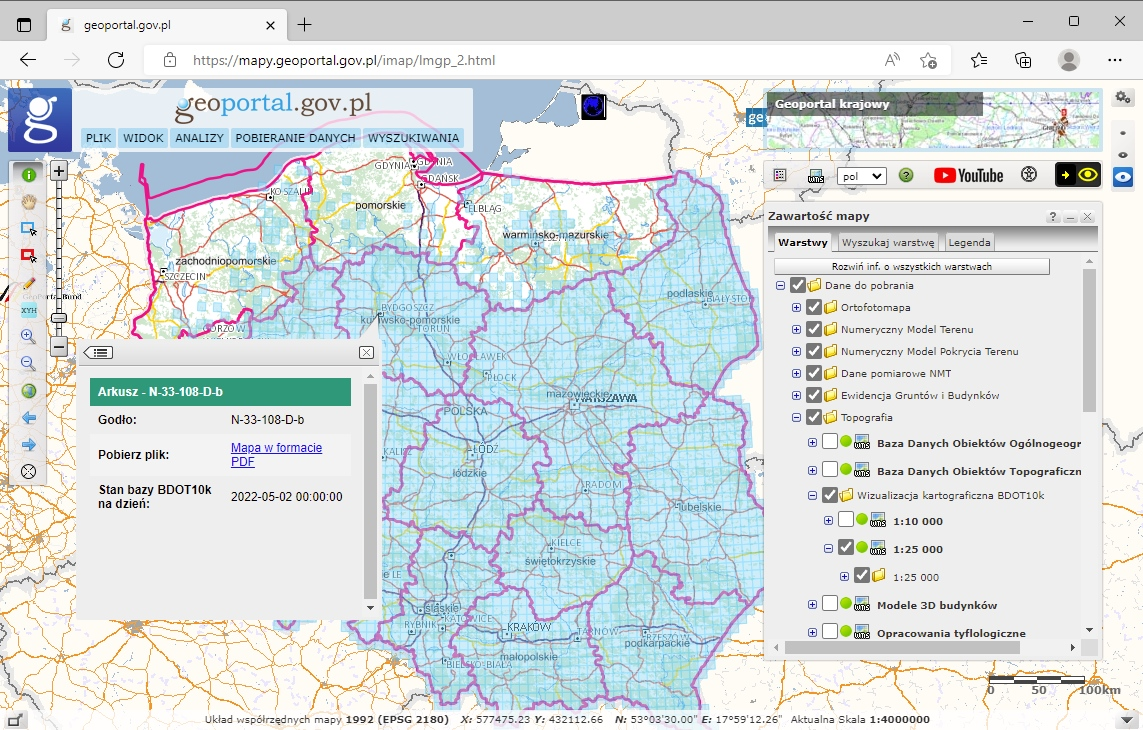Select the red measurement rectangle tool

[28, 254]
